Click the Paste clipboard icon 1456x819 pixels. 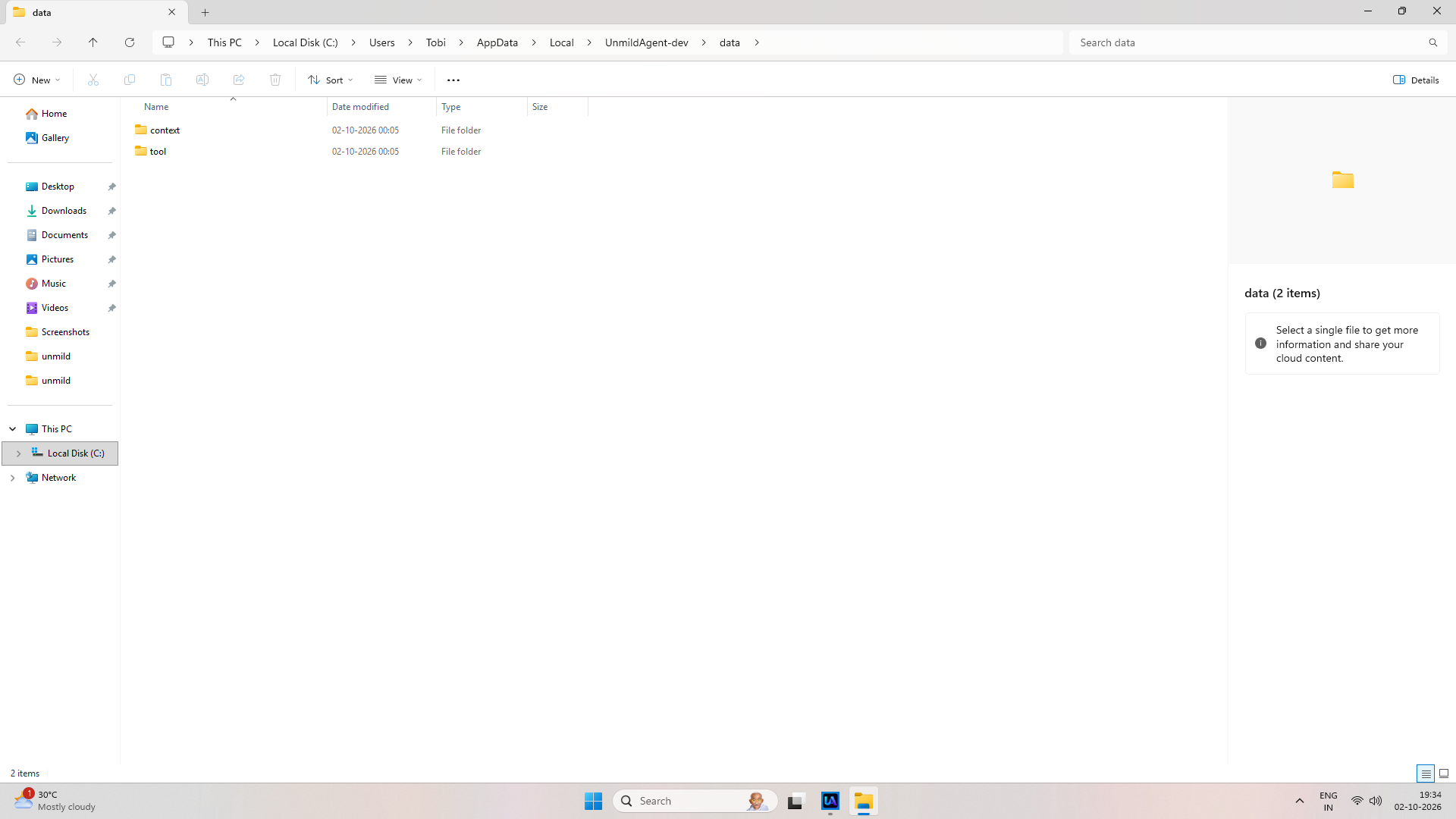tap(166, 80)
